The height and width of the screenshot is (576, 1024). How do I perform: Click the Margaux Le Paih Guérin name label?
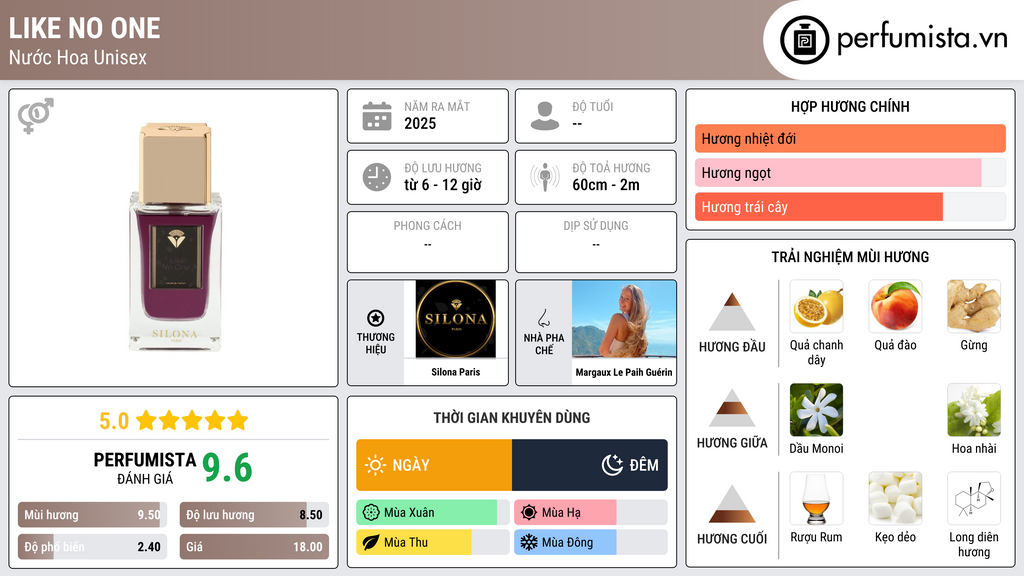click(624, 372)
